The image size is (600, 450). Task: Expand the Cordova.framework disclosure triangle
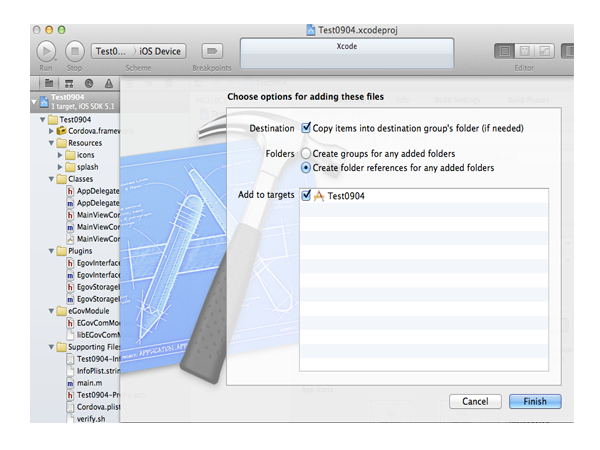tap(51, 131)
